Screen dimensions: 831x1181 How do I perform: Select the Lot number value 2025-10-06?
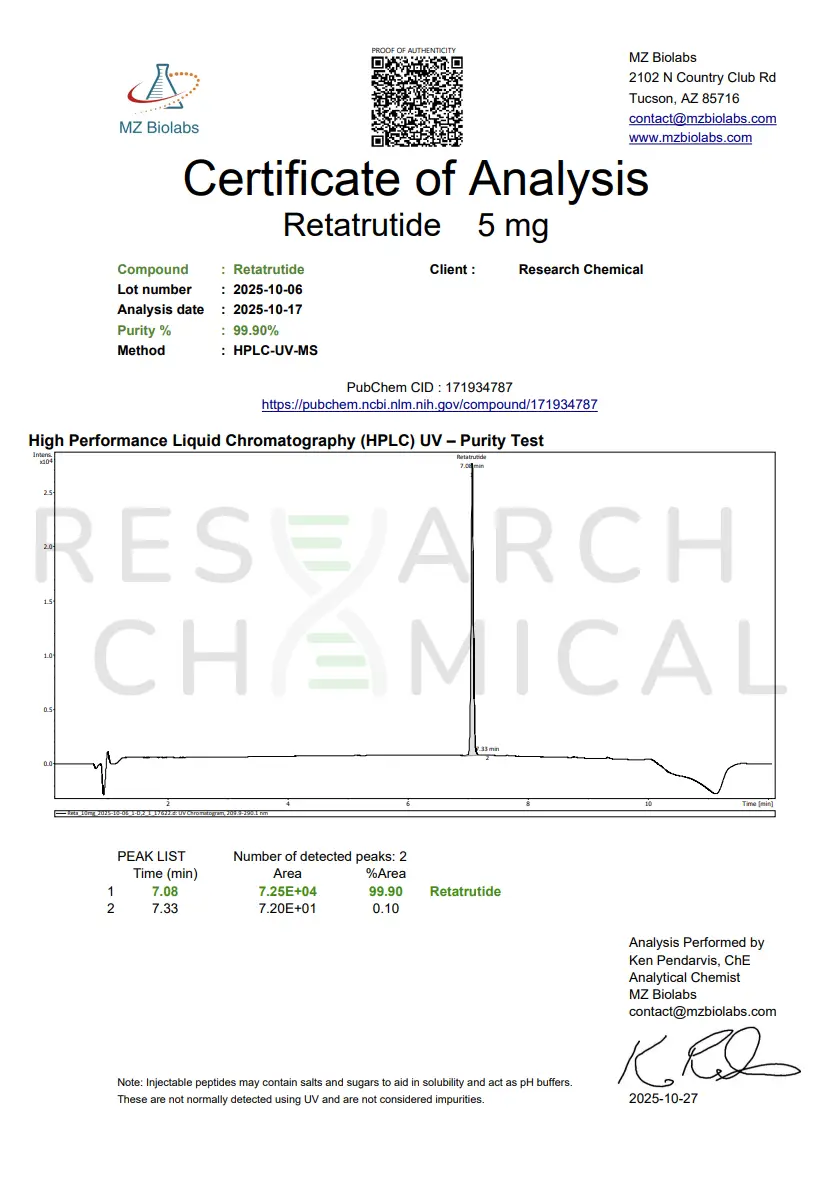pyautogui.click(x=267, y=289)
